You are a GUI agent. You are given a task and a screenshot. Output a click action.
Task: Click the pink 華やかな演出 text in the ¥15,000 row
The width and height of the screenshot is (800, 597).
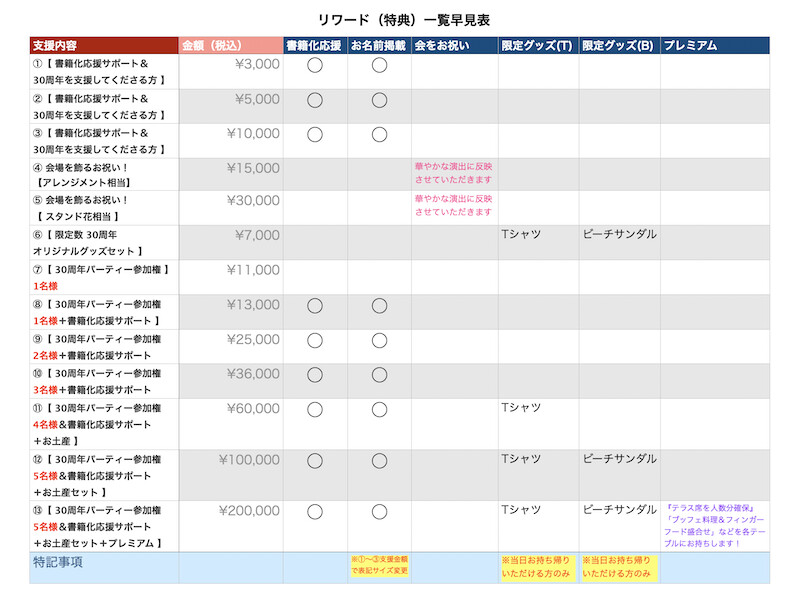454,173
